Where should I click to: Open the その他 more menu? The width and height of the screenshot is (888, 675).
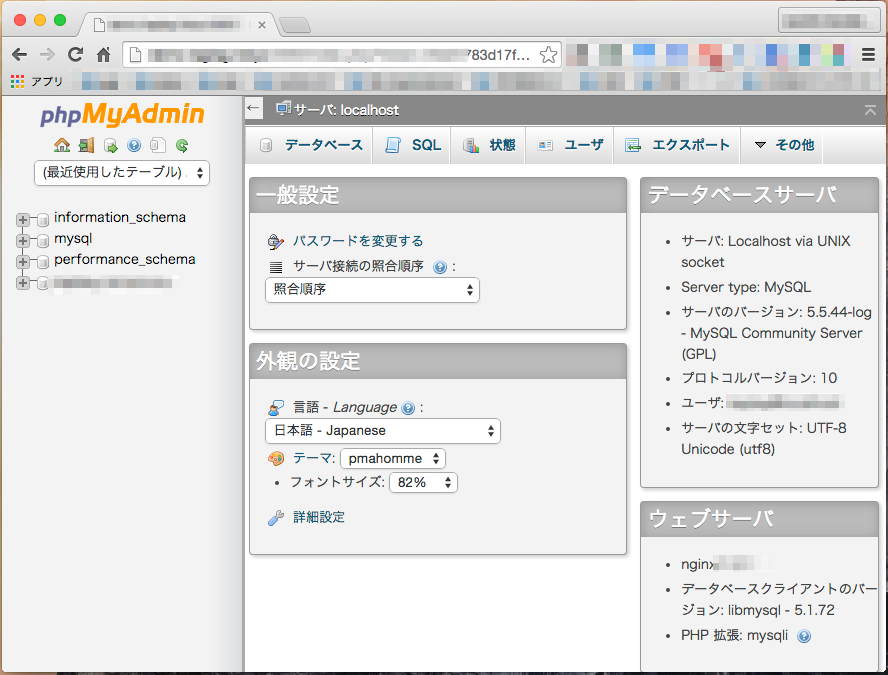pyautogui.click(x=784, y=146)
